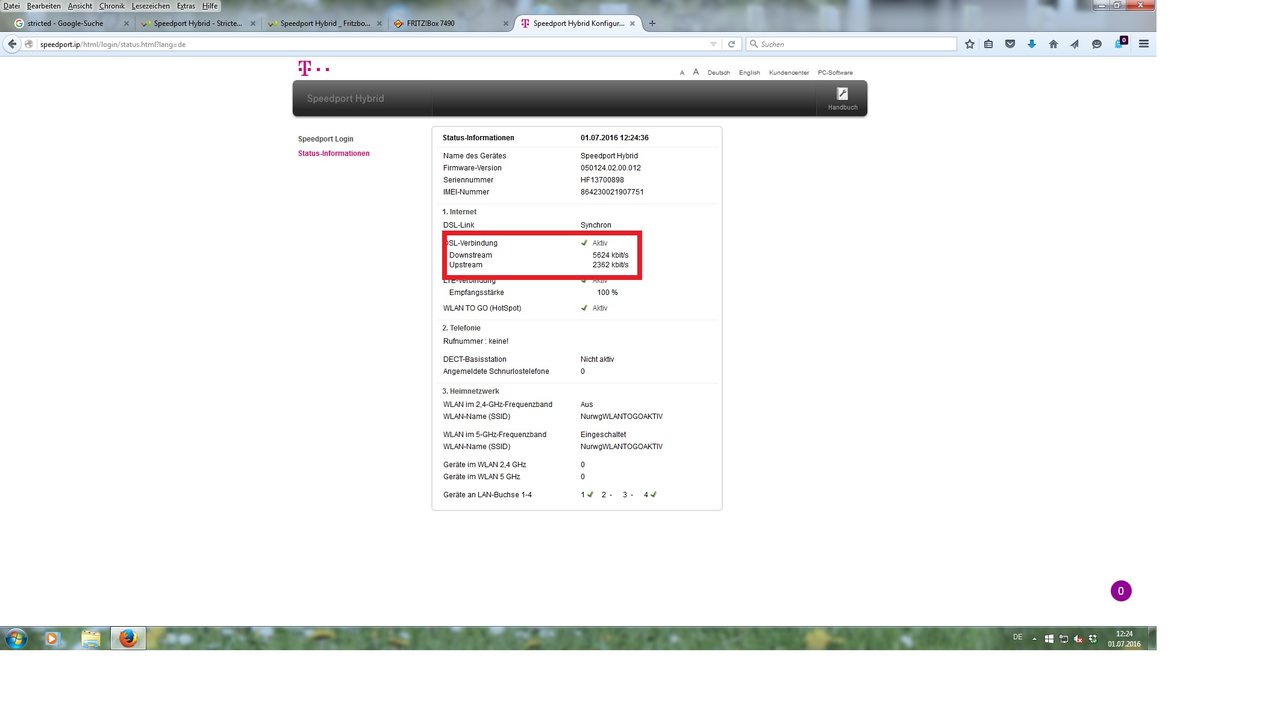The width and height of the screenshot is (1280, 720).
Task: Open the PC-Software link
Action: pos(835,73)
